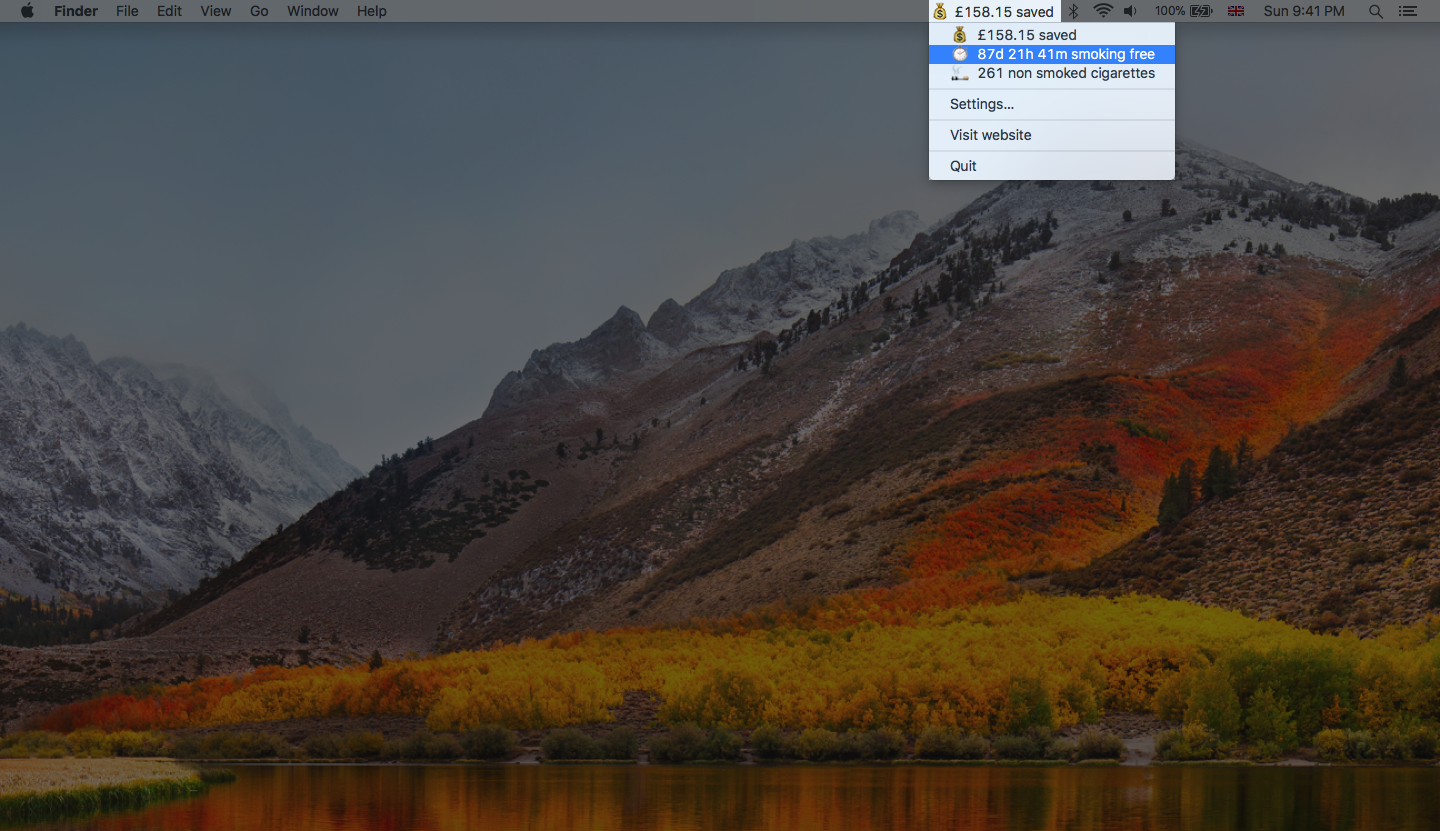The image size is (1440, 831).
Task: Click the money bag icon in the menu bar
Action: [x=940, y=11]
